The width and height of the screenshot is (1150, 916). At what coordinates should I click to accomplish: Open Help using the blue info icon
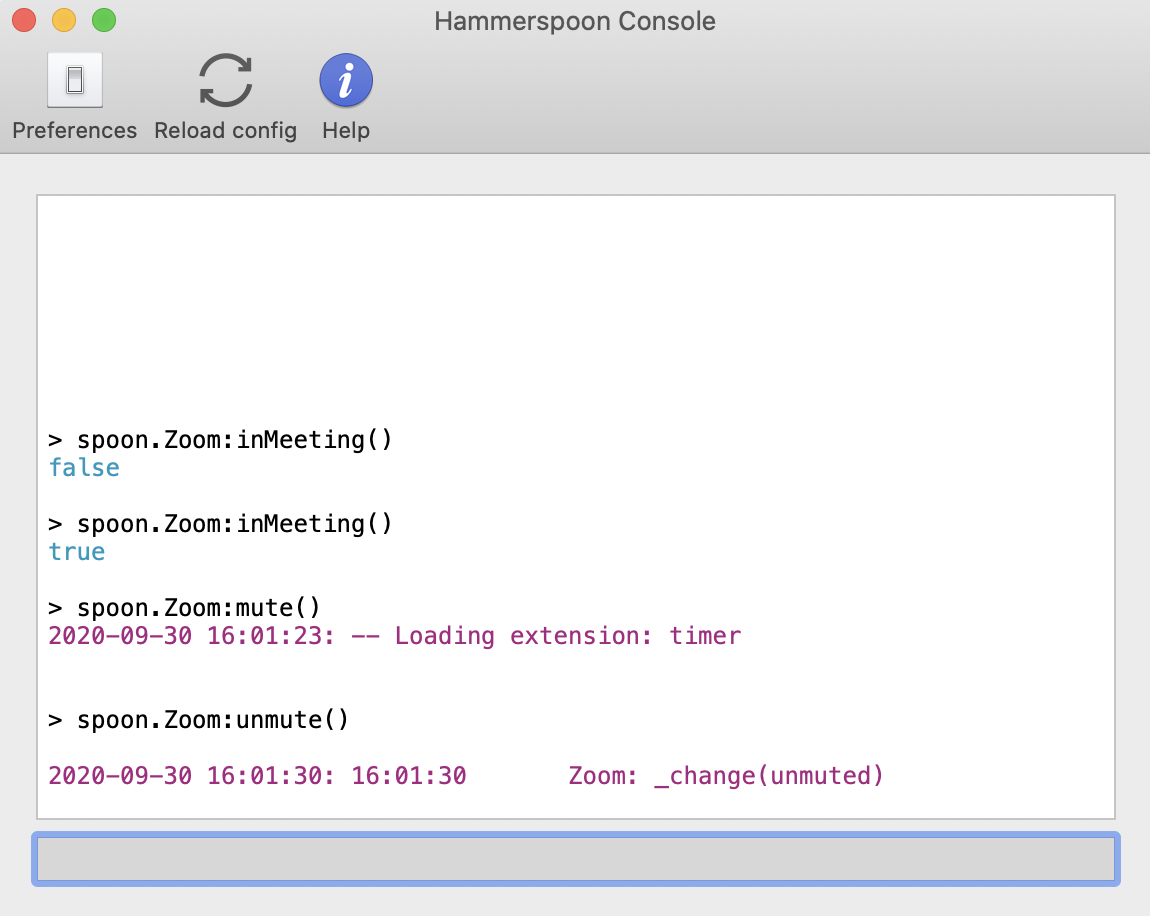tap(346, 80)
